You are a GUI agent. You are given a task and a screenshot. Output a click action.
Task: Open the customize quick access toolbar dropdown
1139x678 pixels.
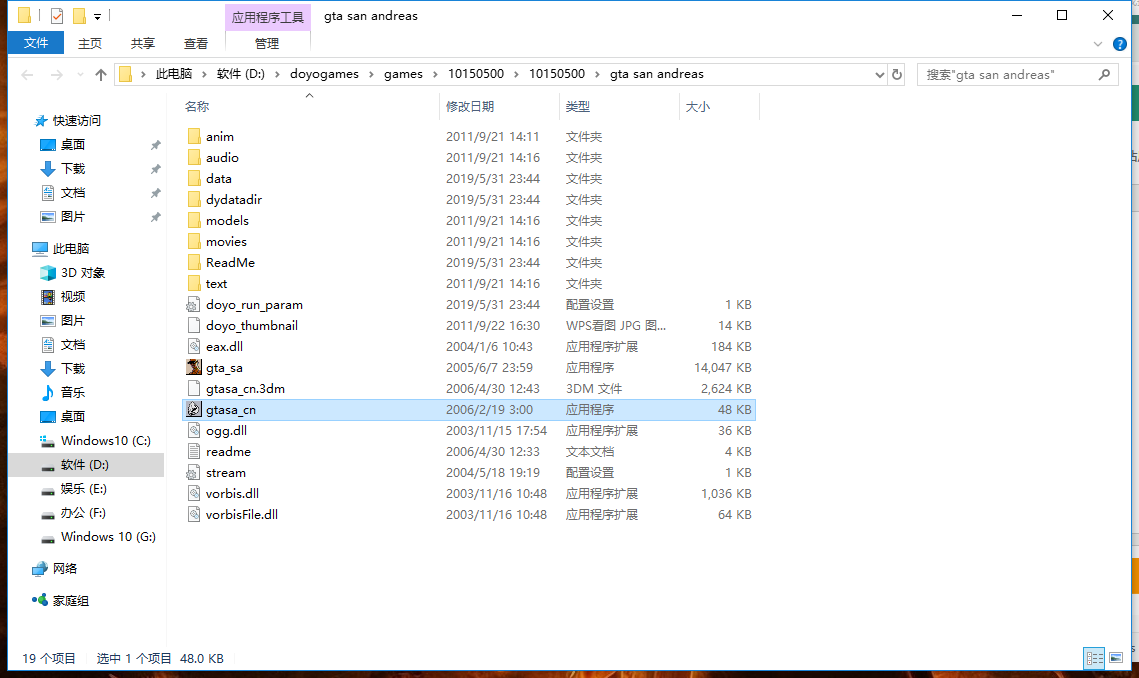click(x=97, y=16)
